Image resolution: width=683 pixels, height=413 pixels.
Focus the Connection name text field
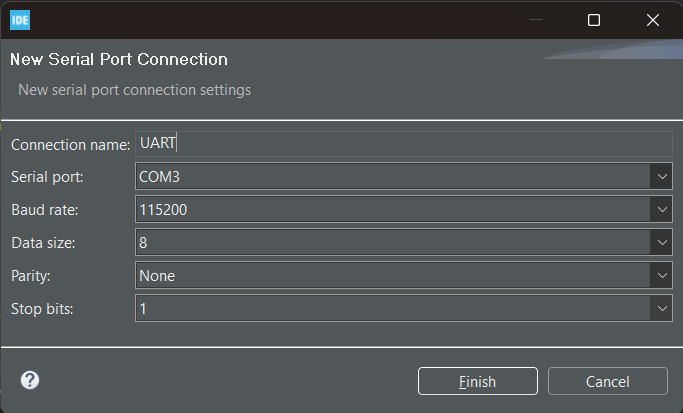[x=400, y=144]
